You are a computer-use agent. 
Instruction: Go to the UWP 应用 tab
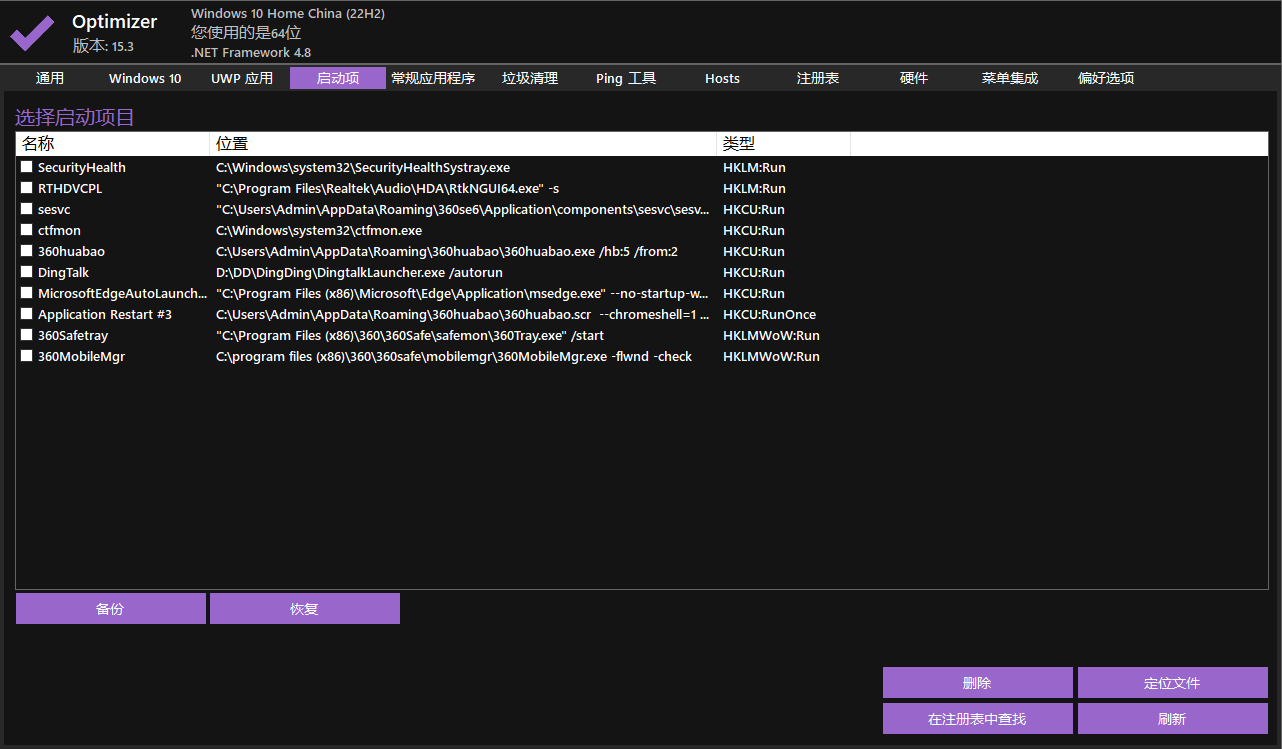[x=241, y=77]
